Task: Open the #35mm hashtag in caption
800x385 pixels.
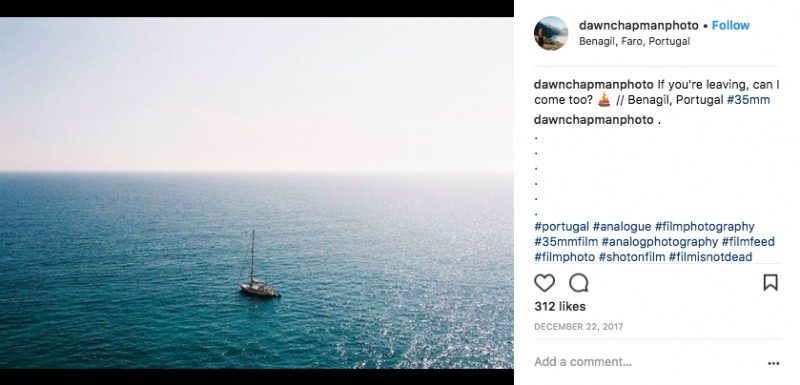Action: pyautogui.click(x=748, y=100)
